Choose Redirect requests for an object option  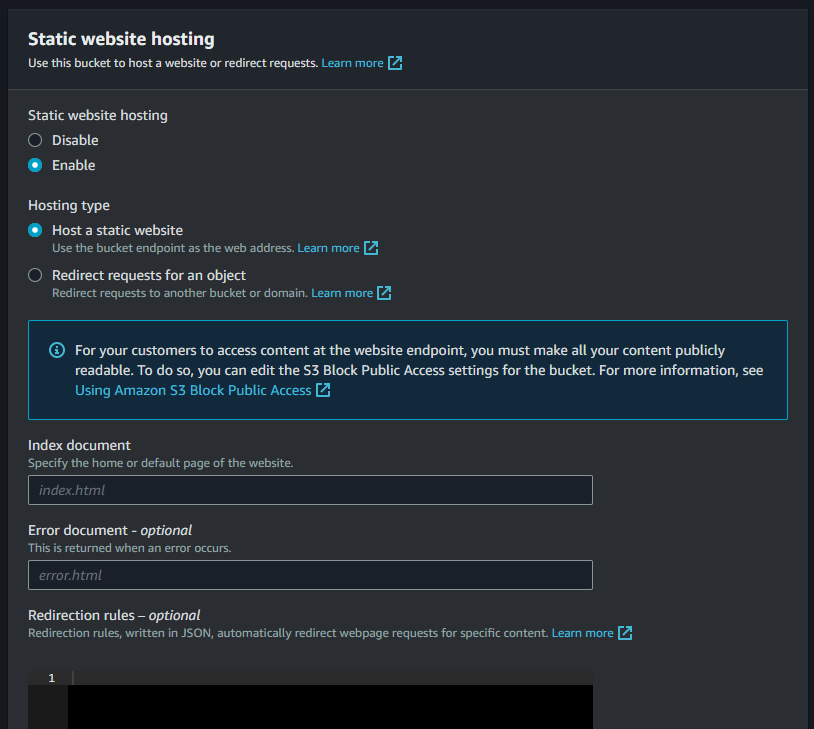35,275
